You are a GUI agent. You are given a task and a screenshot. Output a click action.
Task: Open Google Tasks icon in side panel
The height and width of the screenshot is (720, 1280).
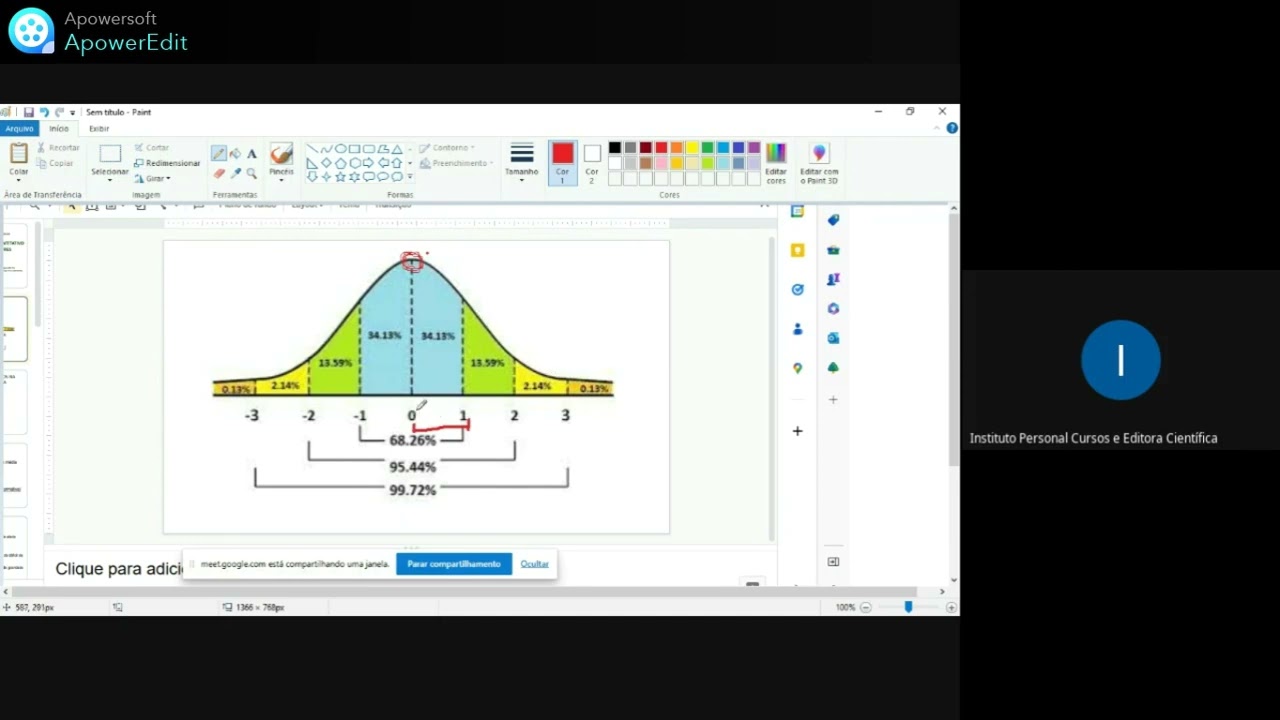pos(797,289)
